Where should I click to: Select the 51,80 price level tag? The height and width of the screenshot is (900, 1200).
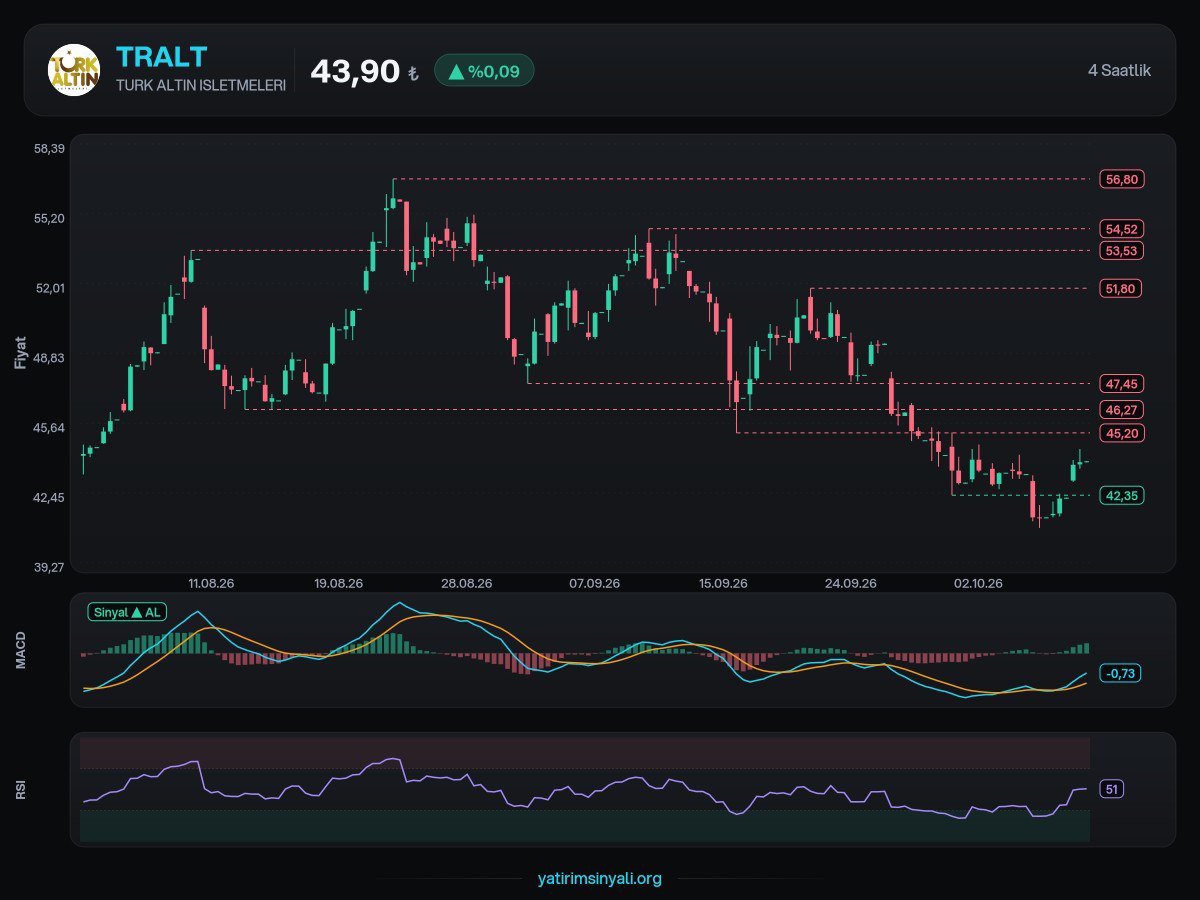(x=1121, y=288)
